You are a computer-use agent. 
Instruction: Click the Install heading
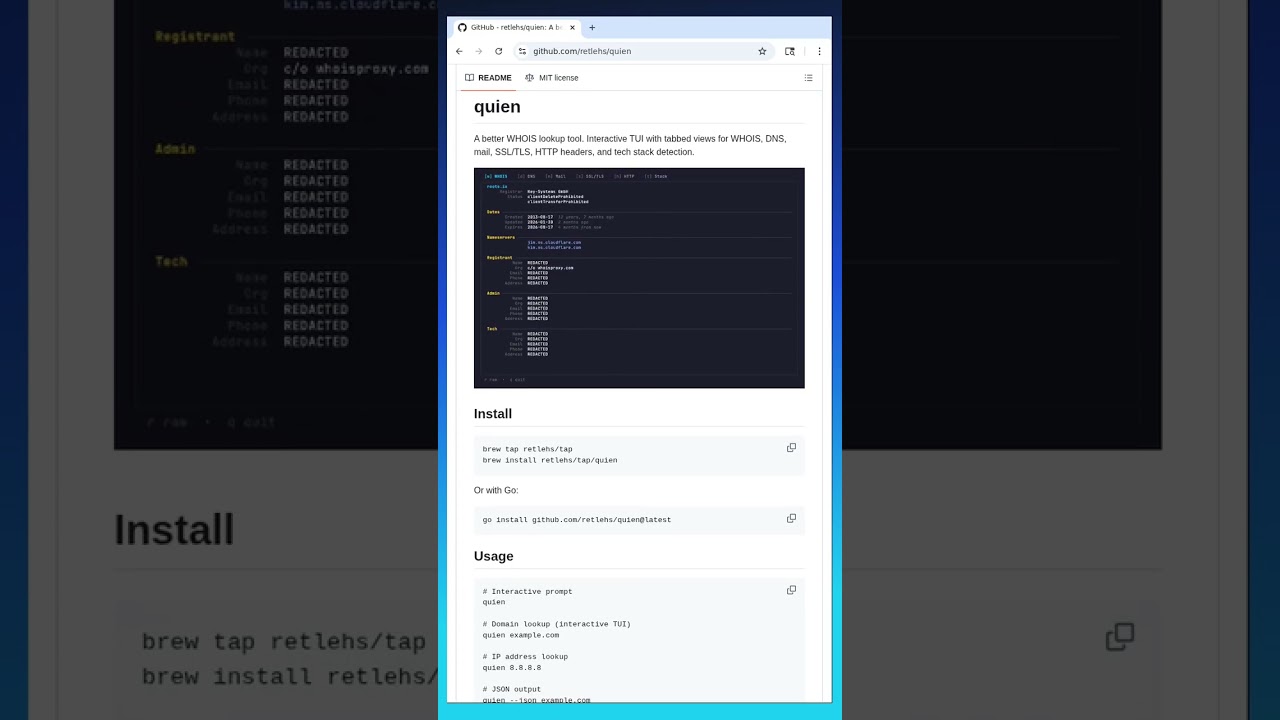[493, 414]
